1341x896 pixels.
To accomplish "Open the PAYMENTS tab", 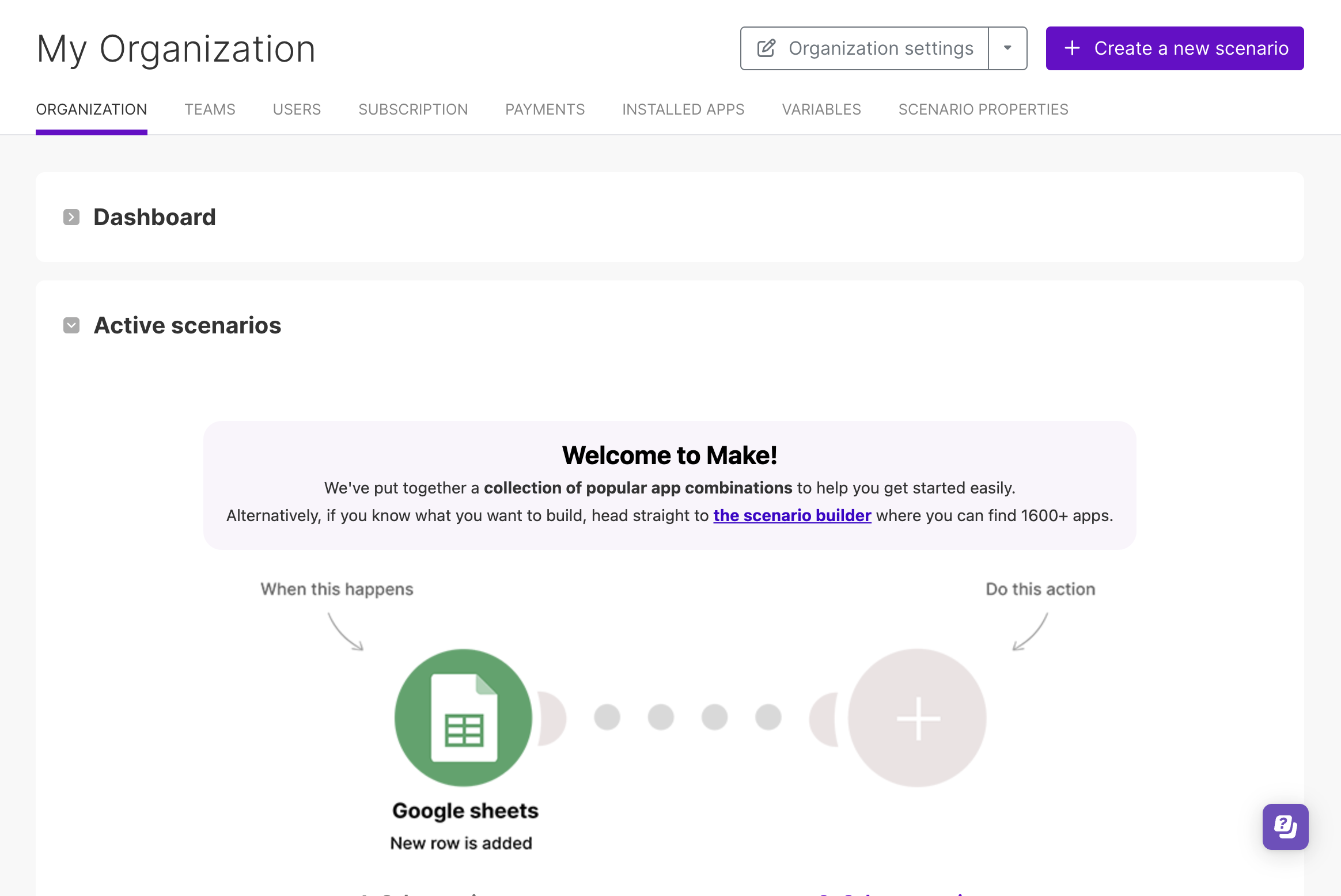I will tap(545, 109).
